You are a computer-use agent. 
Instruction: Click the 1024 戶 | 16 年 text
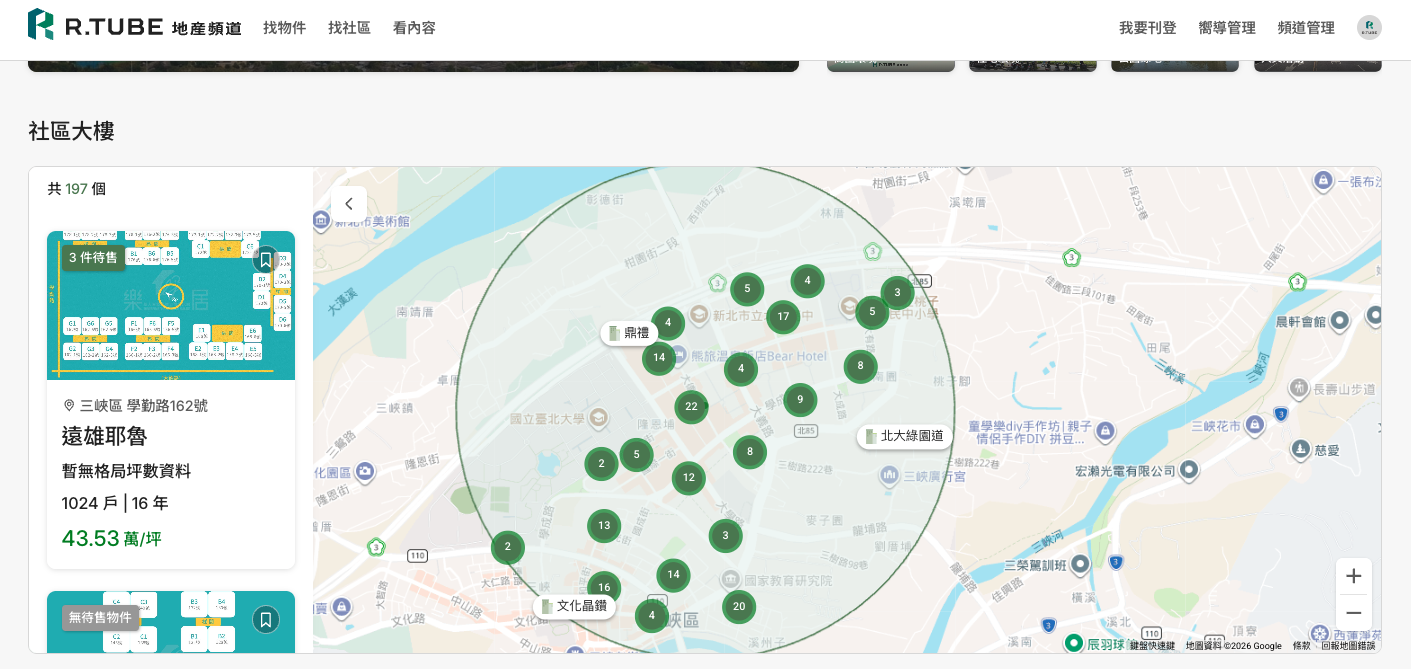tap(115, 503)
